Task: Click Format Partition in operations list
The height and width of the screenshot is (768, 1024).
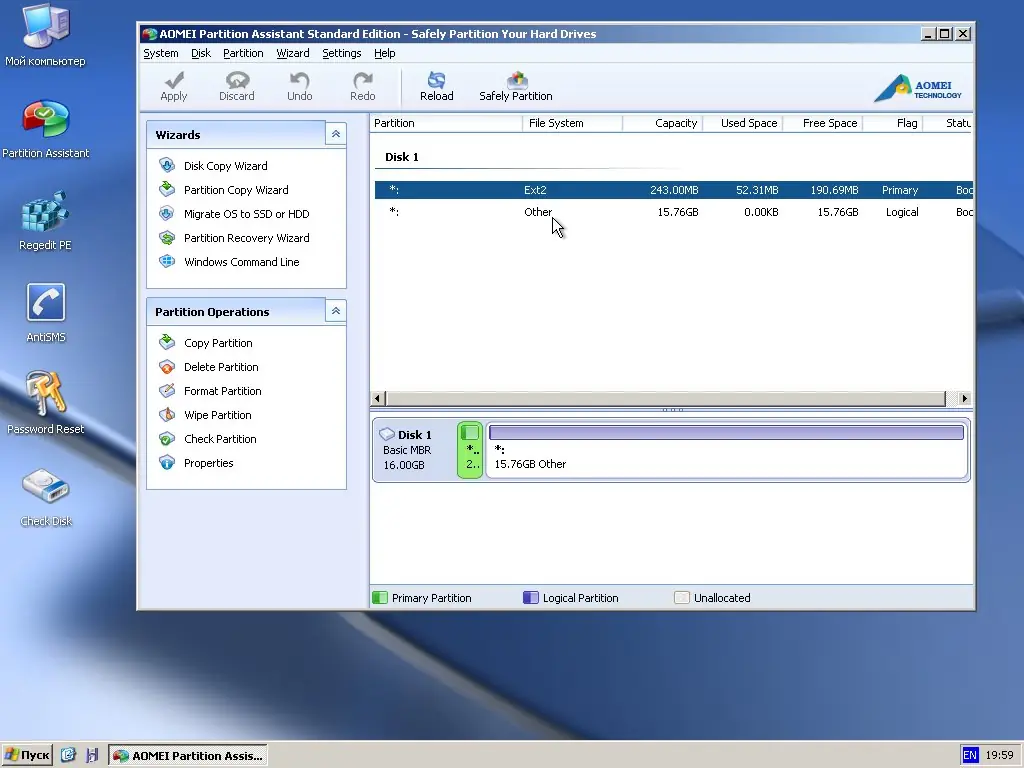Action: click(x=222, y=391)
